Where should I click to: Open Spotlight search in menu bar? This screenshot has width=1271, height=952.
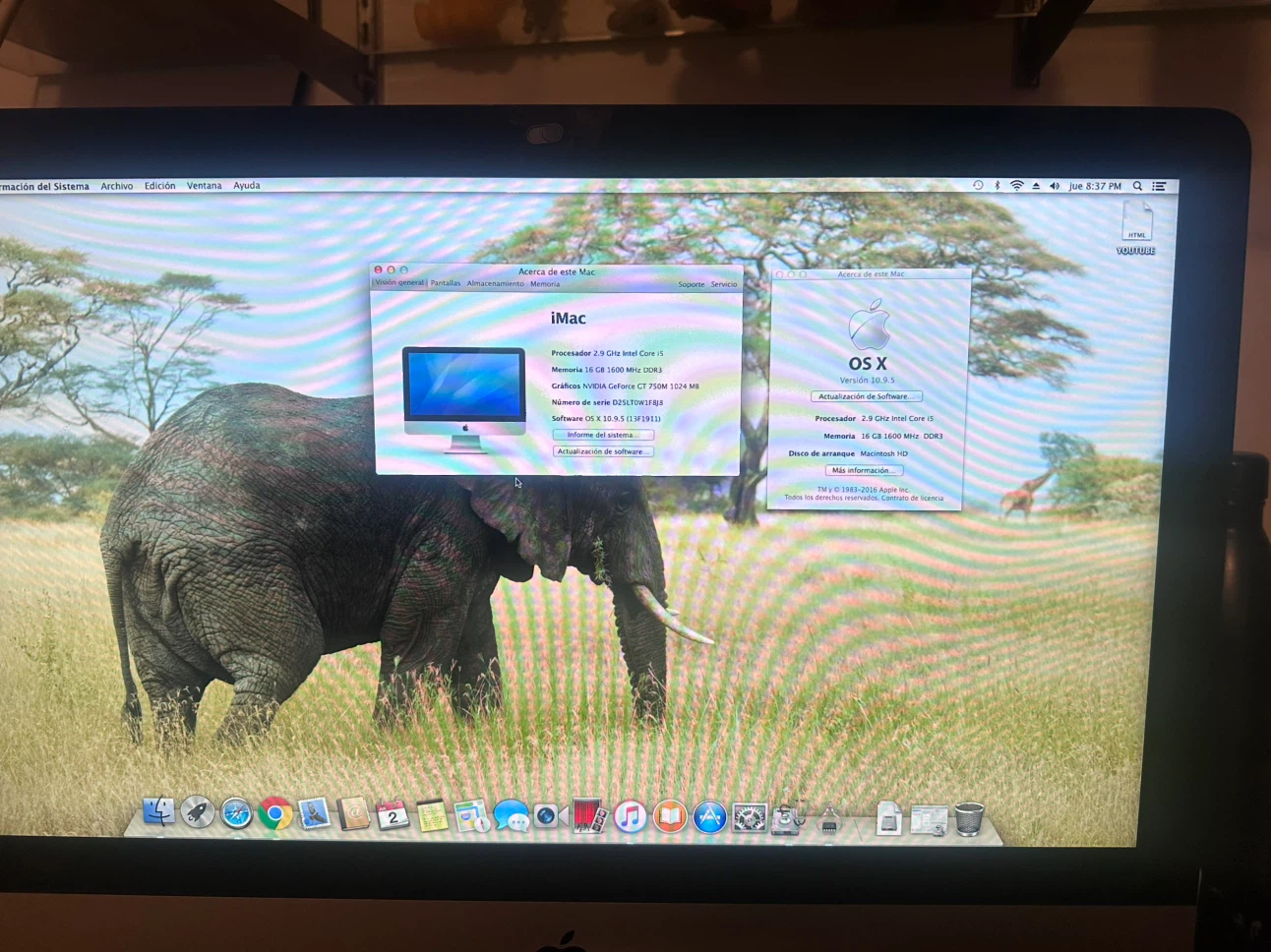coord(1137,186)
